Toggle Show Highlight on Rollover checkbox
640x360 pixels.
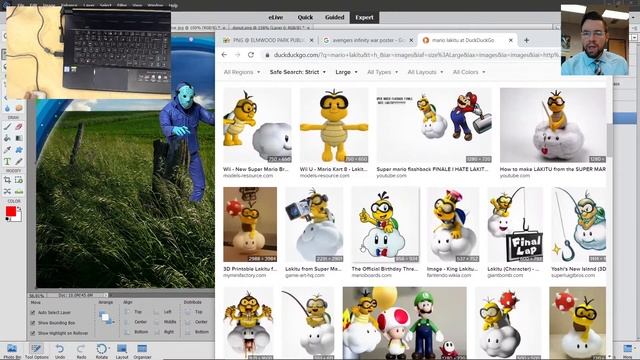(x=33, y=333)
